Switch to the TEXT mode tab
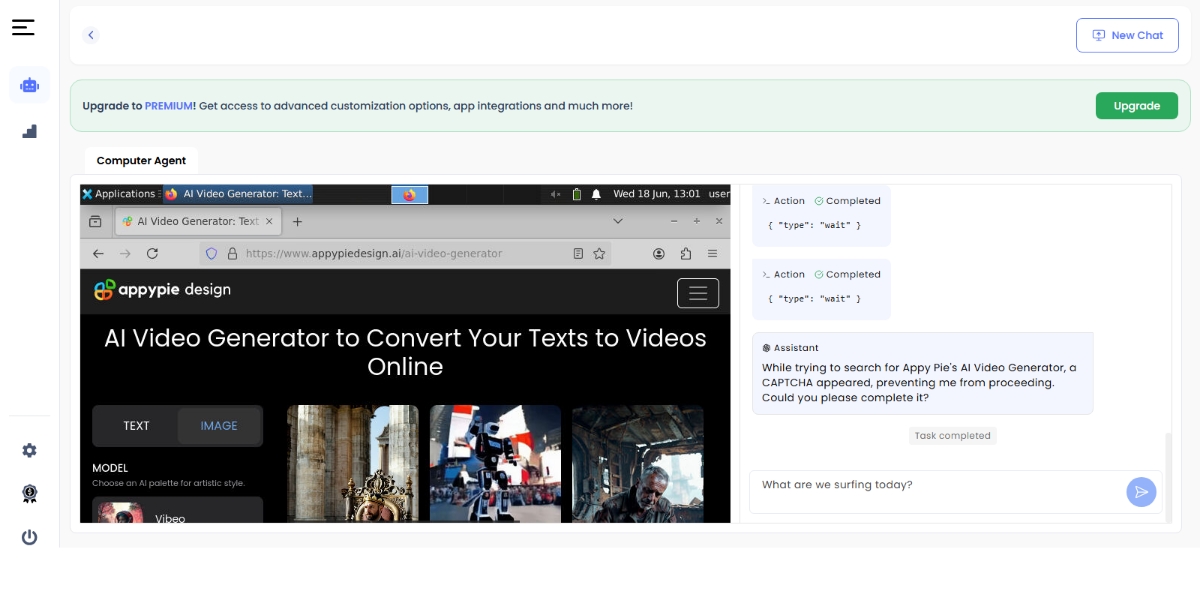 136,426
